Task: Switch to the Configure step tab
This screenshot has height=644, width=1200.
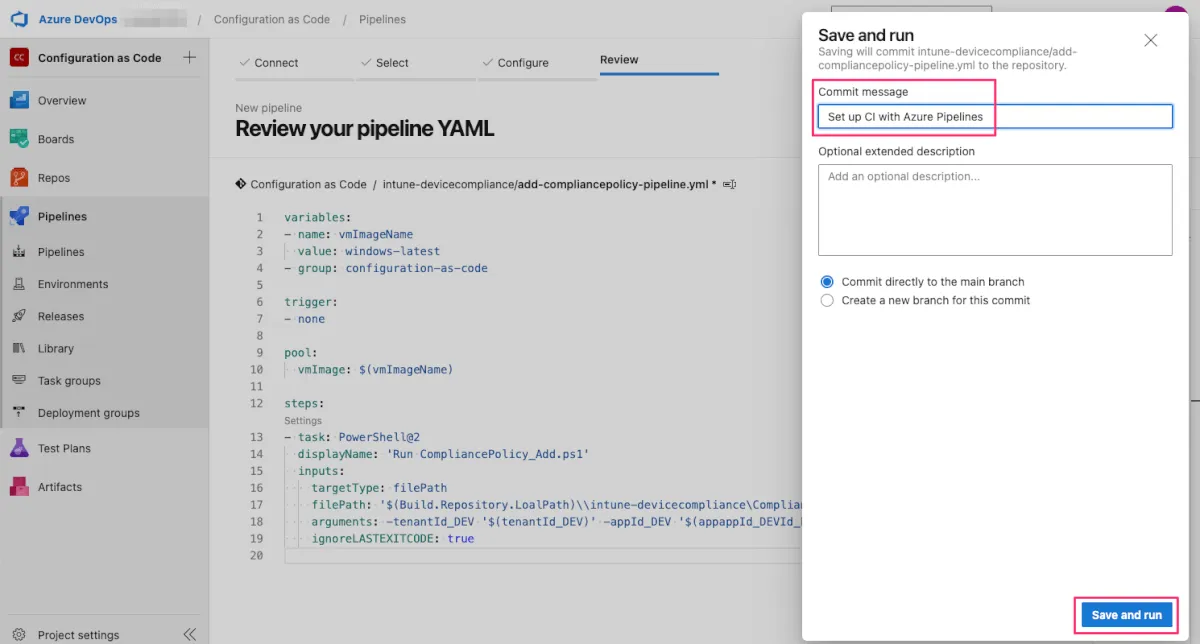Action: (523, 62)
